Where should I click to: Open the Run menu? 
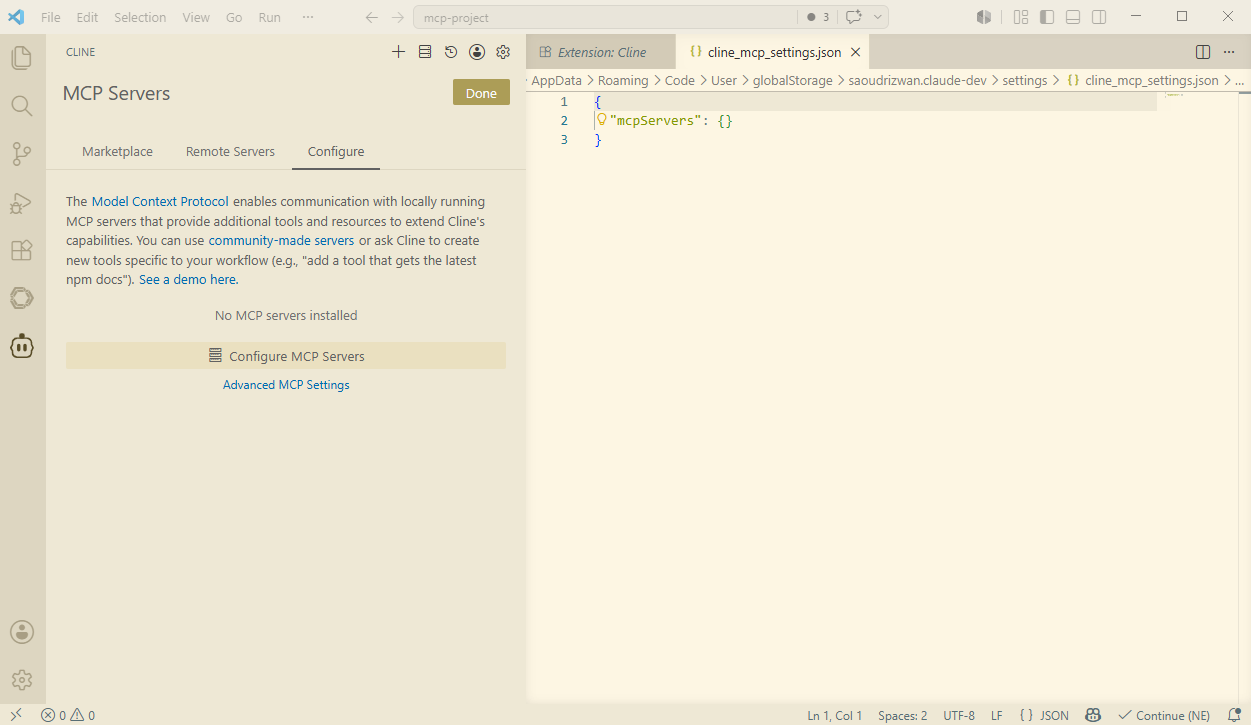(x=269, y=17)
